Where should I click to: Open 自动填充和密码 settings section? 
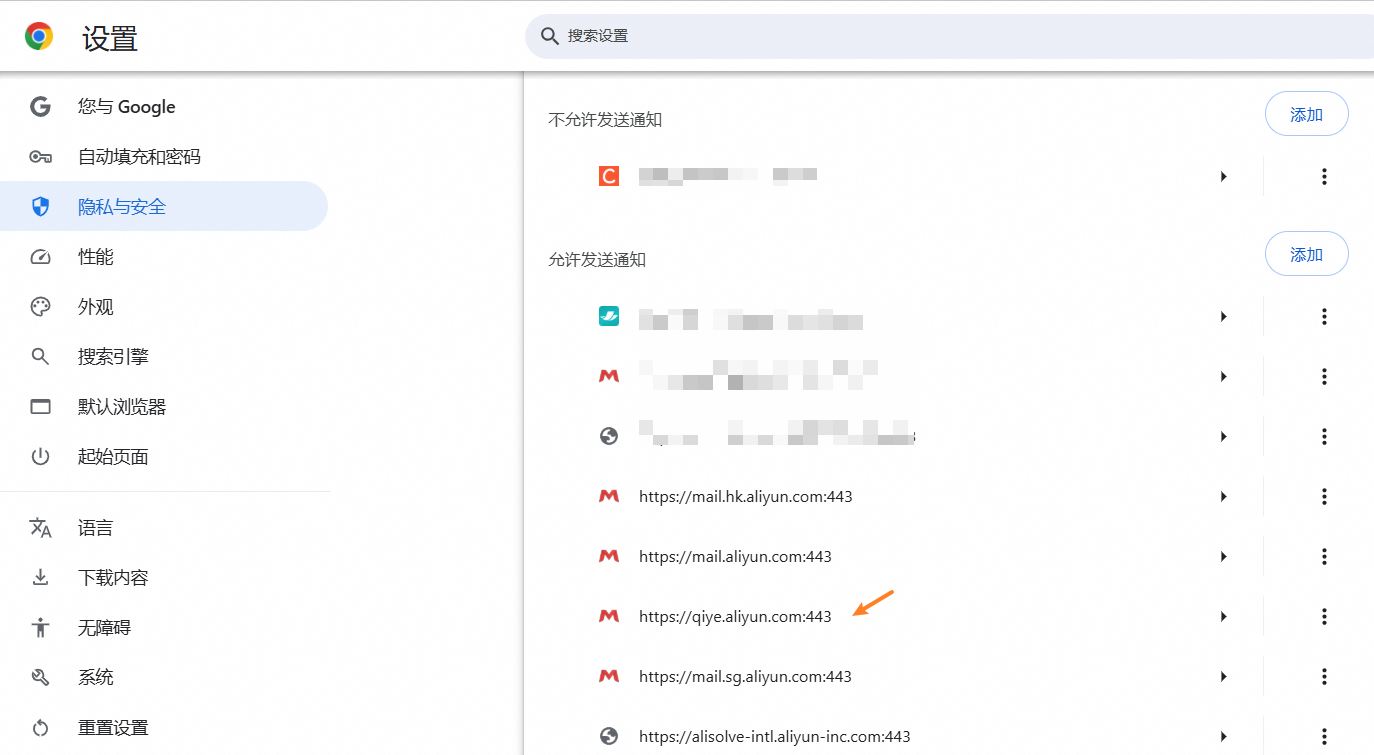139,157
